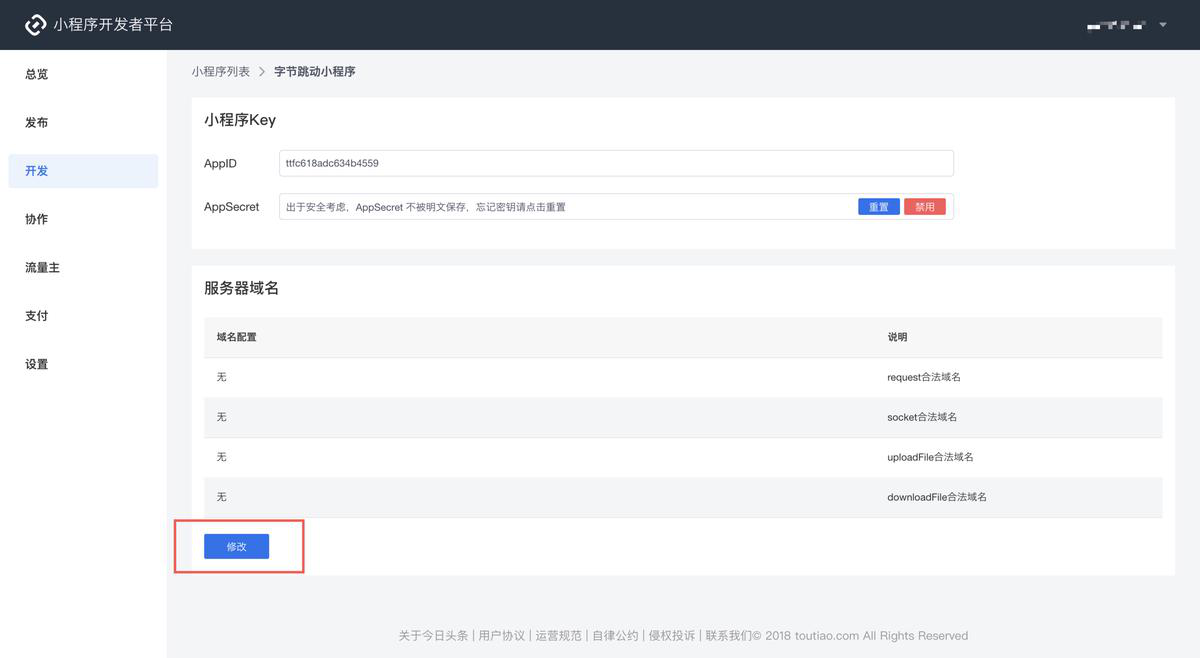
Task: Open the 关于今日头条 footer link
Action: tap(433, 635)
